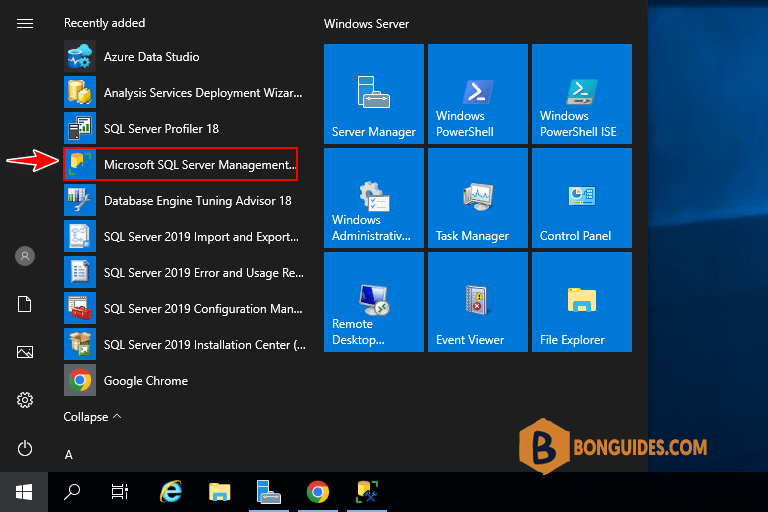Open the Task Manager tile

click(x=478, y=198)
